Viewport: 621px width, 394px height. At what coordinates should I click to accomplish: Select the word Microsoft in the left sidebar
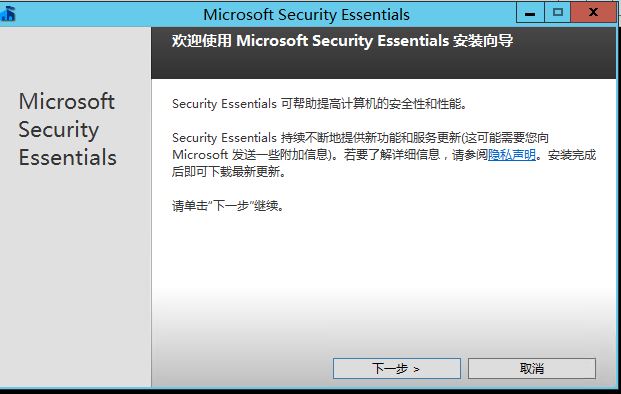click(x=67, y=101)
